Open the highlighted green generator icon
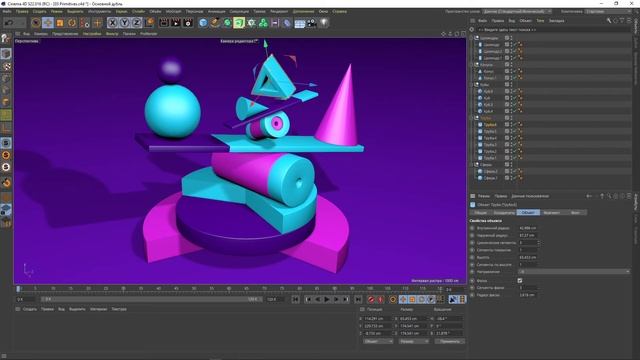The image size is (640, 360). pyautogui.click(x=239, y=23)
